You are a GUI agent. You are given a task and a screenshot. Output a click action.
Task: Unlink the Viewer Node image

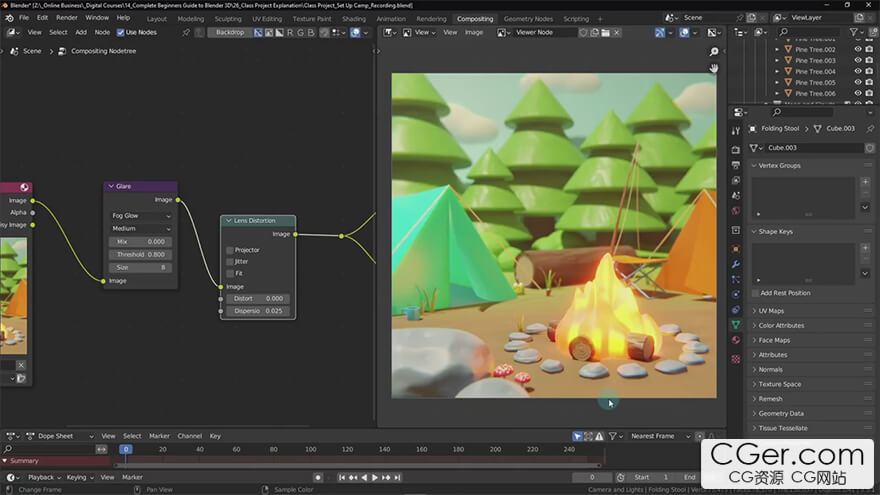pos(616,33)
